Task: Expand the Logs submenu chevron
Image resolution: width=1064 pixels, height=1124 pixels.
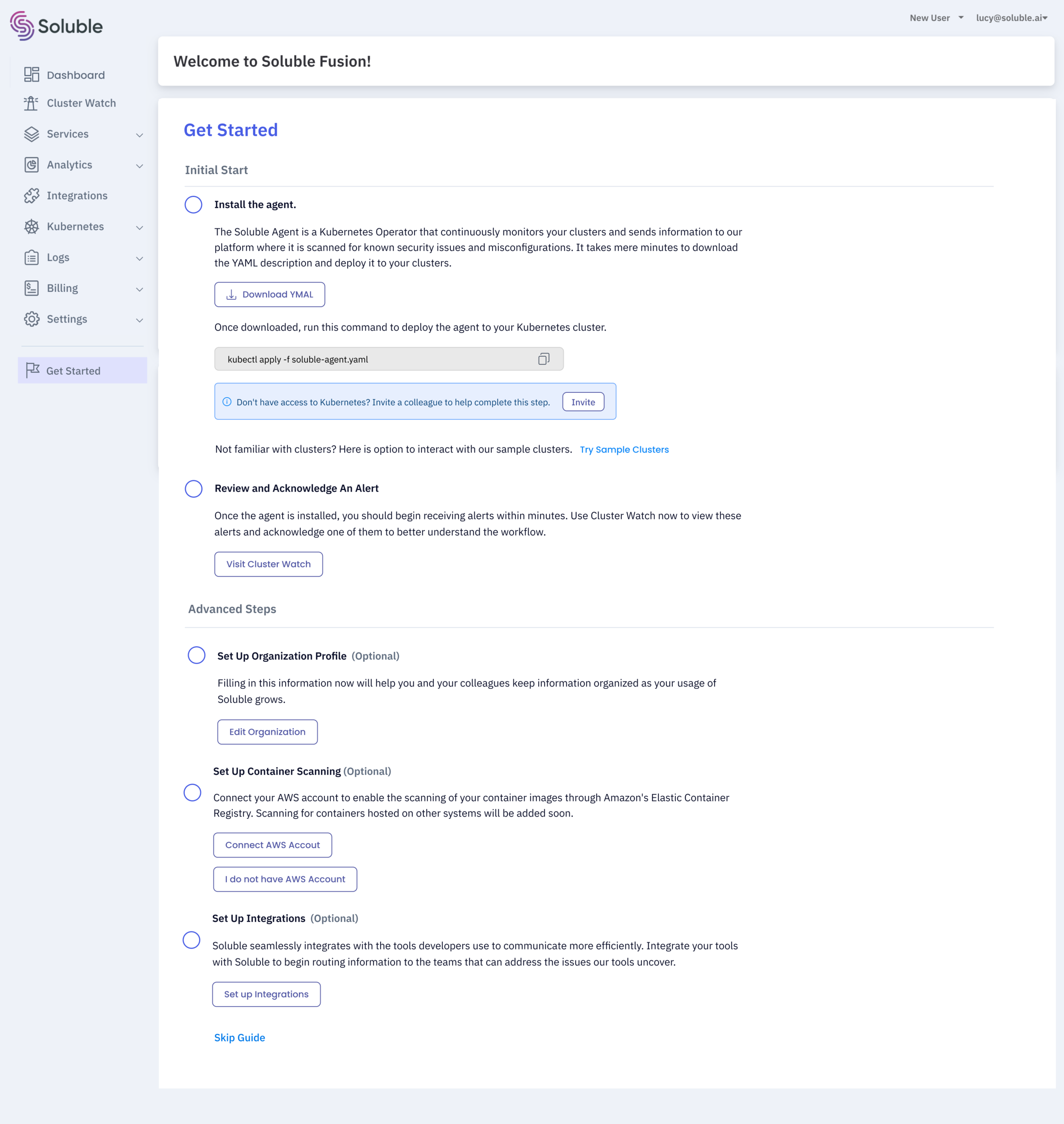Action: (x=140, y=259)
